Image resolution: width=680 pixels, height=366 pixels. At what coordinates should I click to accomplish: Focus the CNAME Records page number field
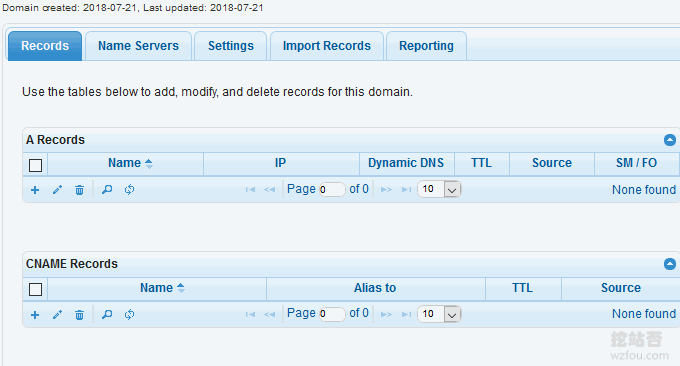[x=332, y=314]
